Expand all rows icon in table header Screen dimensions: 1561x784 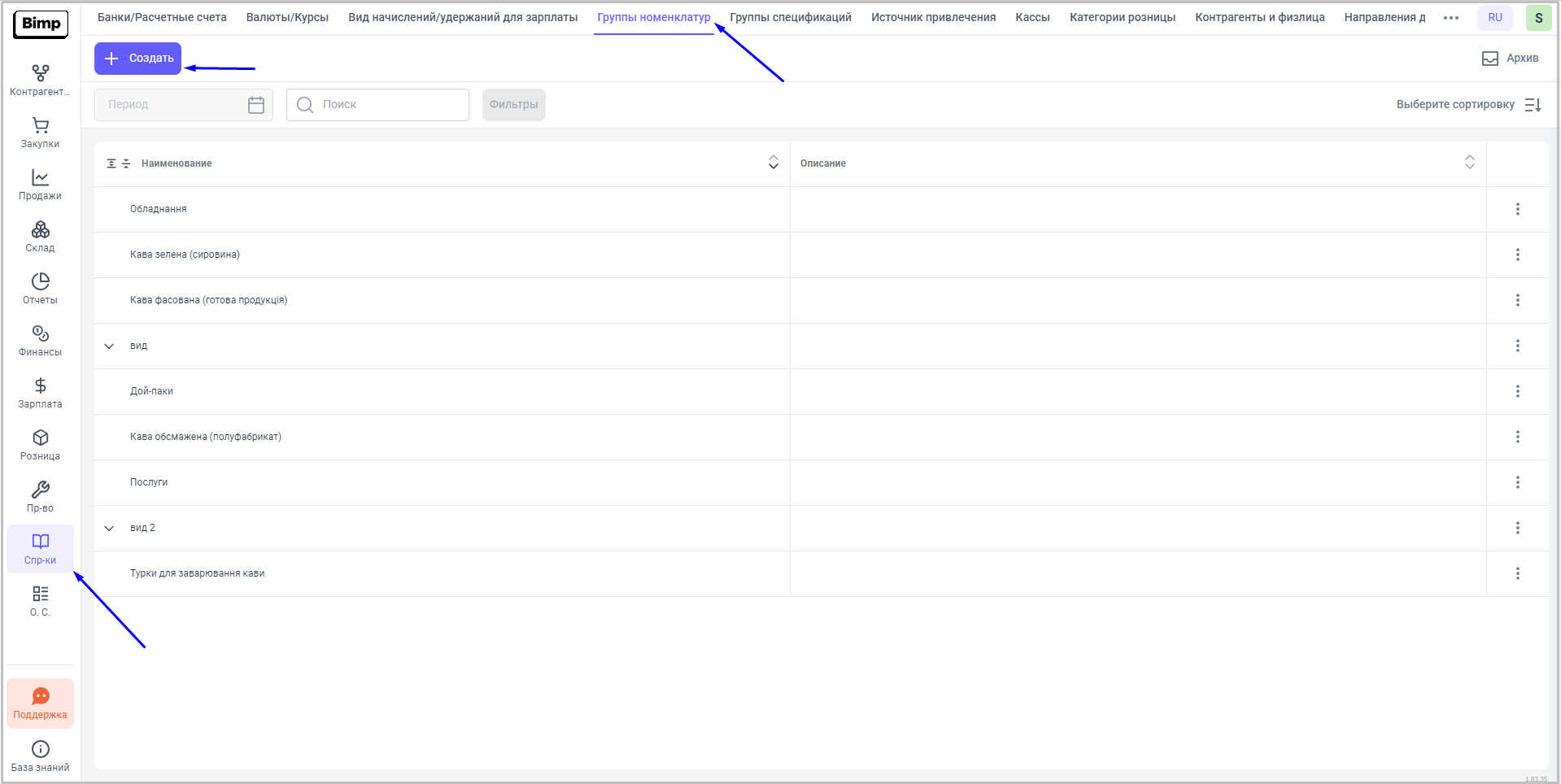pos(111,163)
